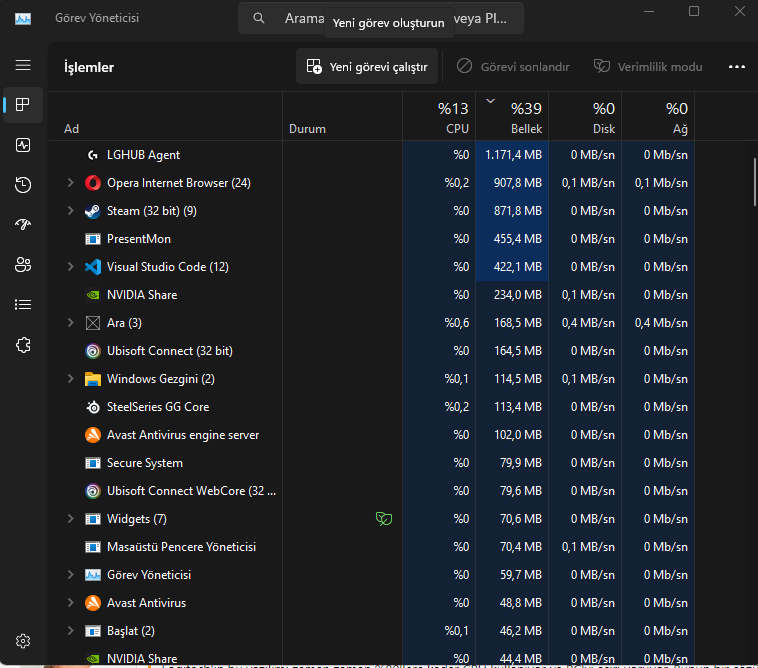
Task: Expand the Widgets (7) group
Action: 71,519
